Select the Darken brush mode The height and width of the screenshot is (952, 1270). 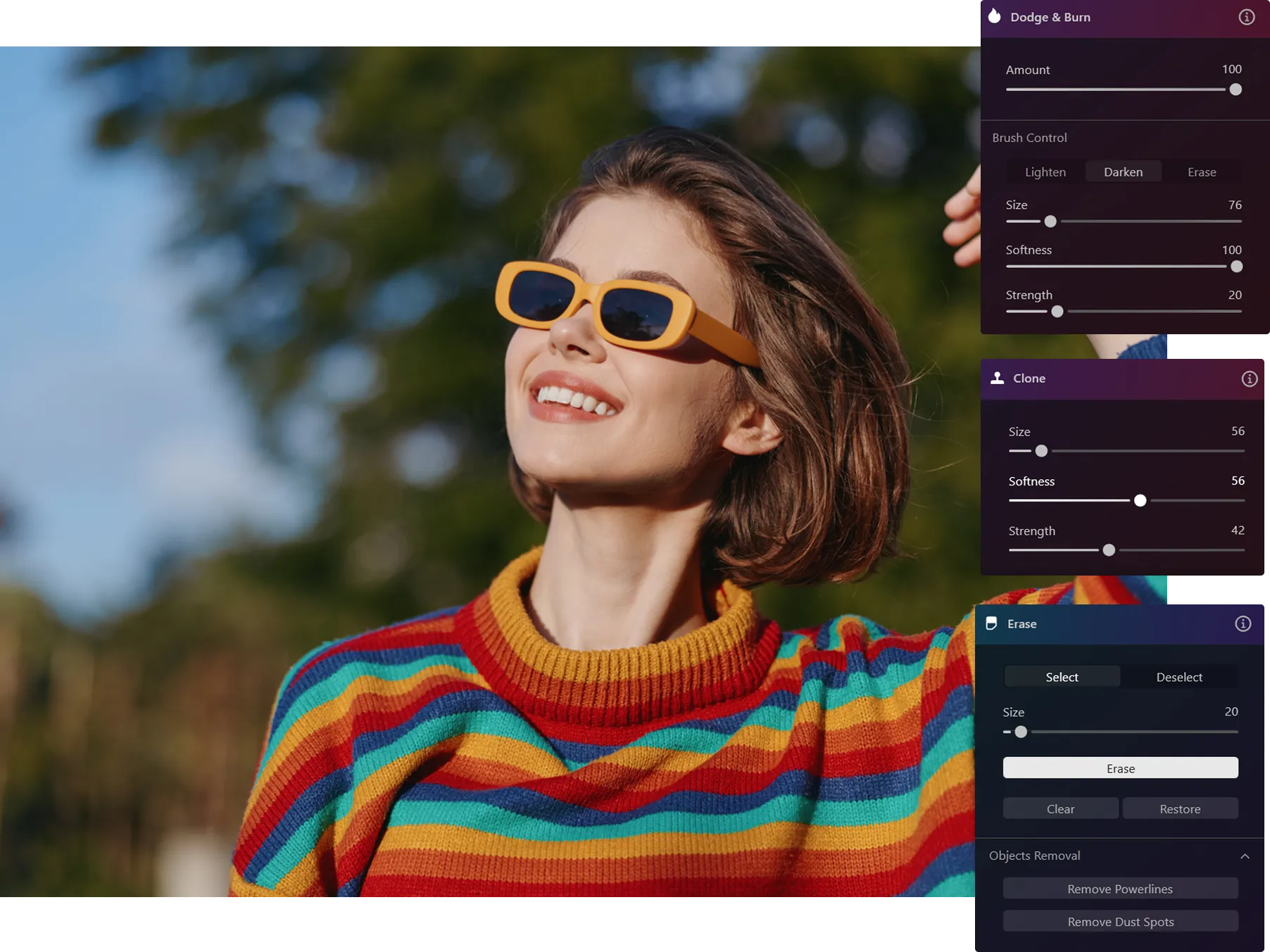pyautogui.click(x=1124, y=172)
